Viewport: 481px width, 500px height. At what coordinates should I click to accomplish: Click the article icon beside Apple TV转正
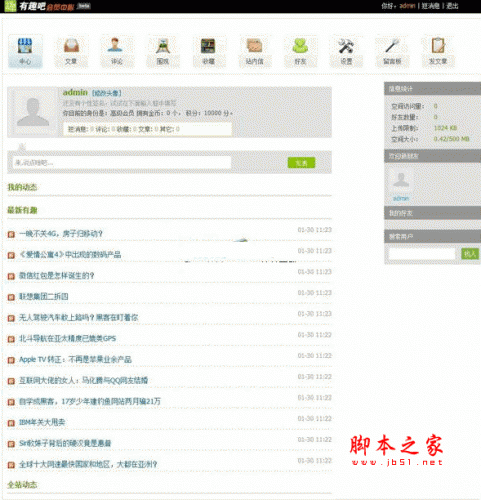pyautogui.click(x=11, y=360)
